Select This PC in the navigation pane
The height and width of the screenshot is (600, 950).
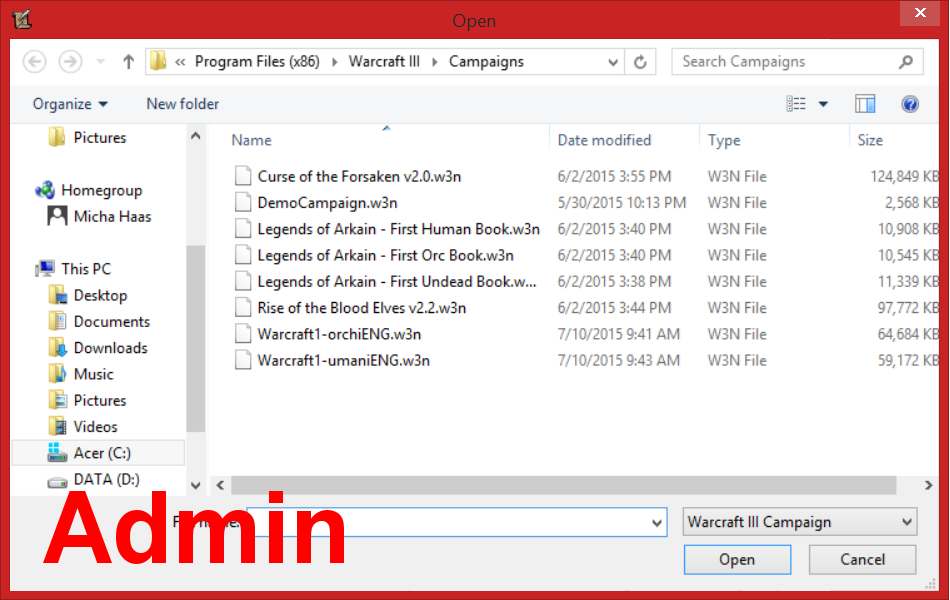86,269
